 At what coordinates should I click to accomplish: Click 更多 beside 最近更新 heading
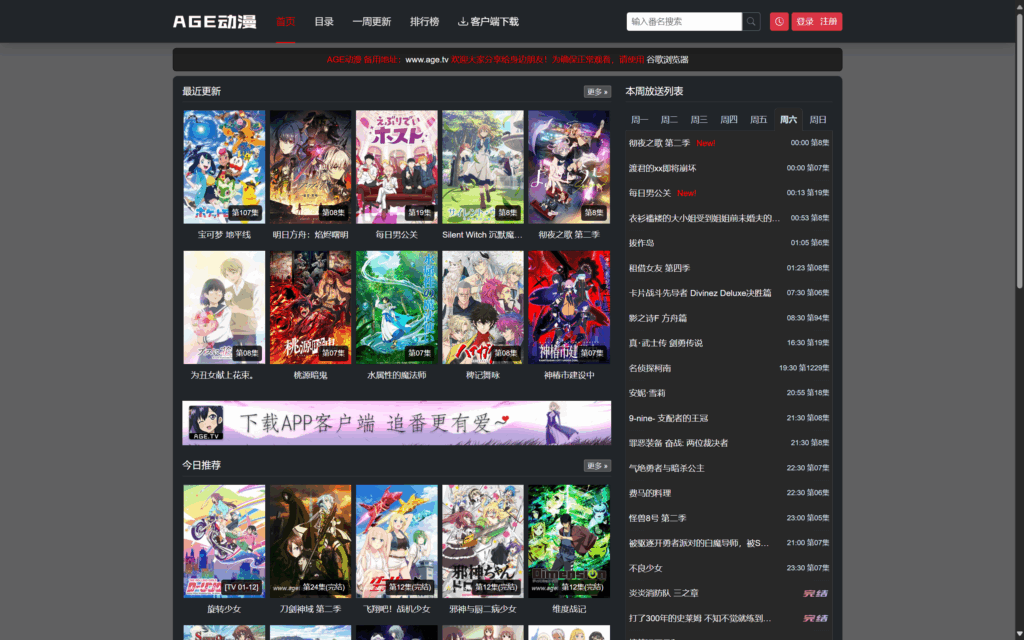pyautogui.click(x=598, y=91)
